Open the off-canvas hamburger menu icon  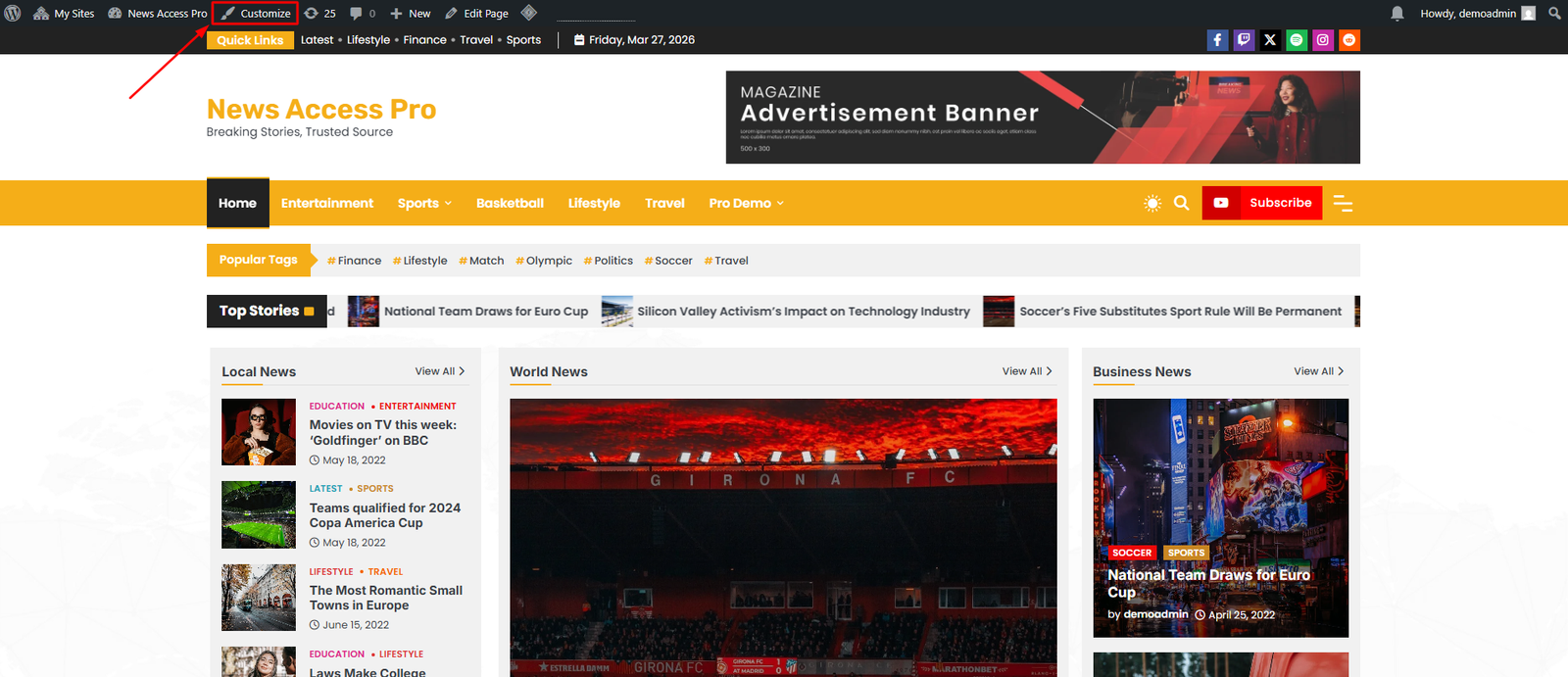(x=1343, y=204)
